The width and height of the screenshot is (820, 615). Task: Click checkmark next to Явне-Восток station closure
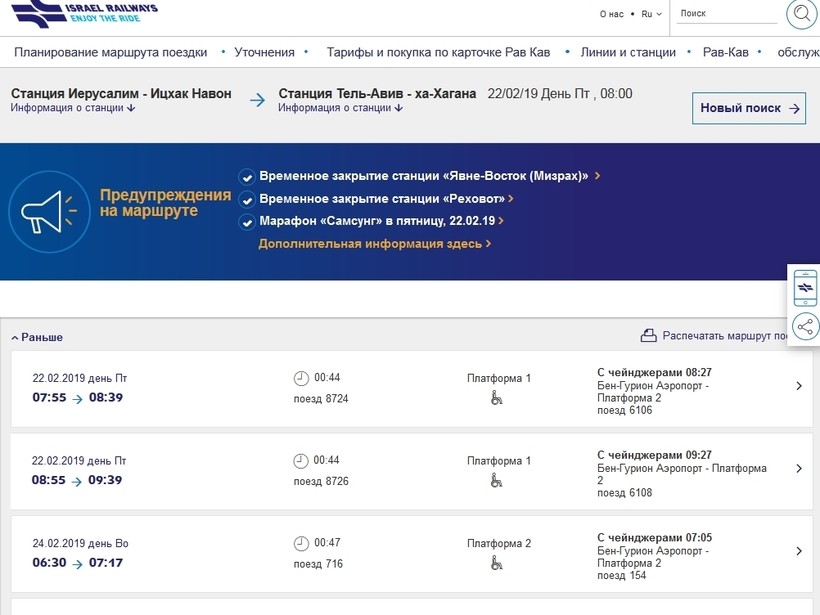tap(247, 176)
